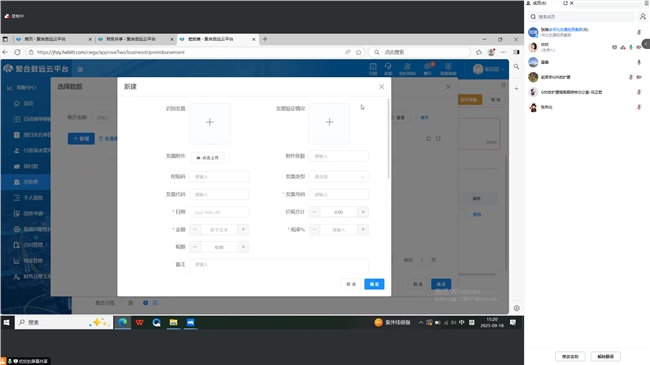Open the schedule icon in platform header

tap(373, 69)
